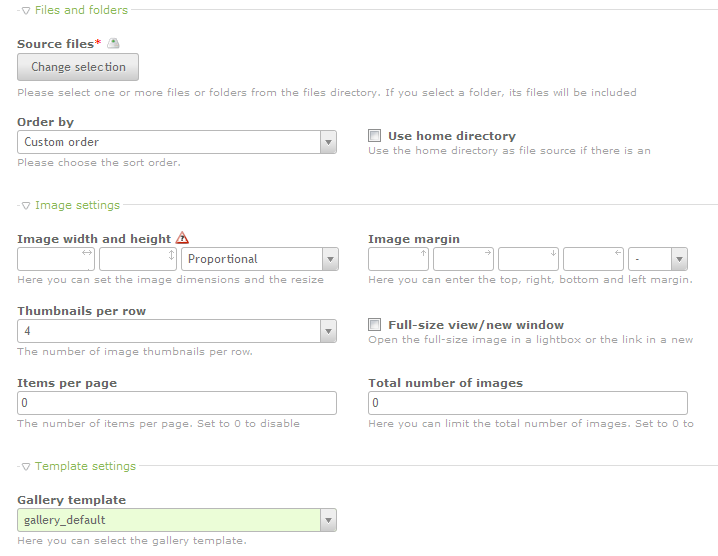
Task: Click the Template settings triangle icon
Action: pyautogui.click(x=26, y=466)
